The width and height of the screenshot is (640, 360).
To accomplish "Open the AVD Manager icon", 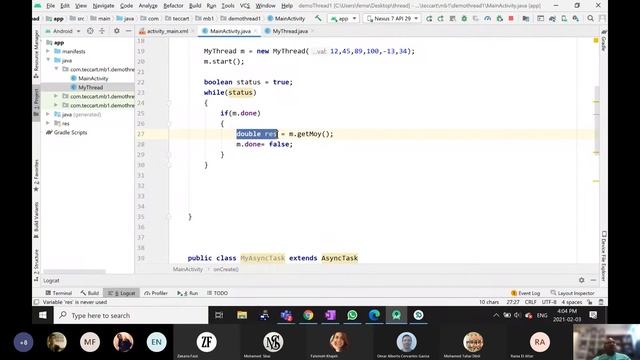I will pyautogui.click(x=564, y=18).
